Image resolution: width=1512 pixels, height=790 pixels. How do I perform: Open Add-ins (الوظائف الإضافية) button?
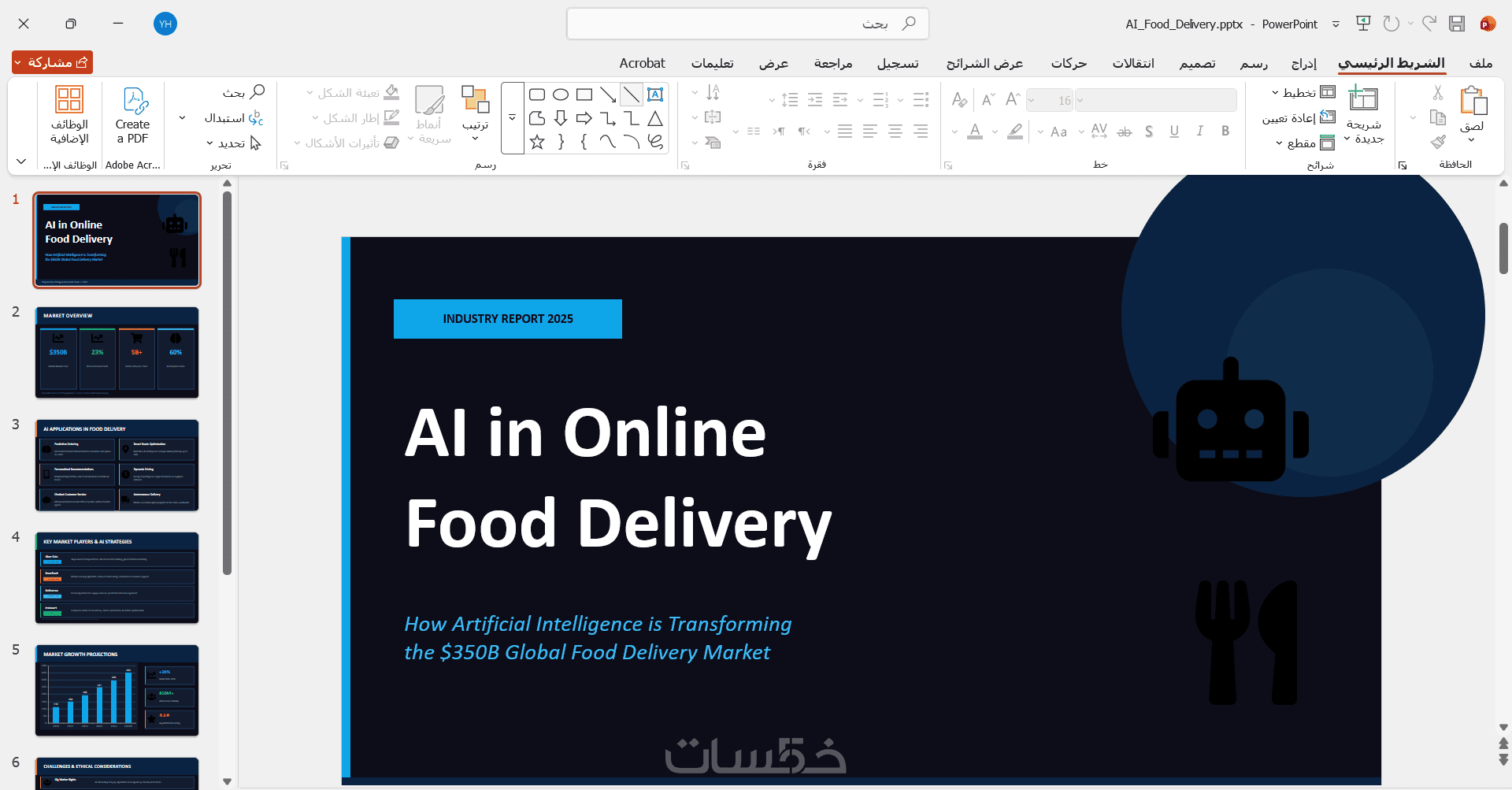(x=69, y=115)
